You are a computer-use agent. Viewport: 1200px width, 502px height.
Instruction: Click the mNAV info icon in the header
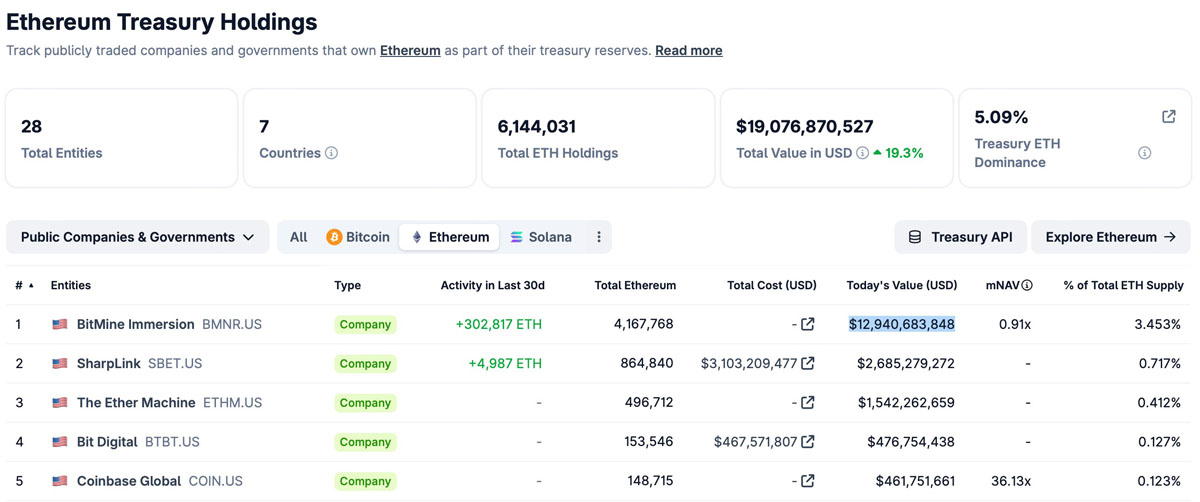pyautogui.click(x=1027, y=285)
